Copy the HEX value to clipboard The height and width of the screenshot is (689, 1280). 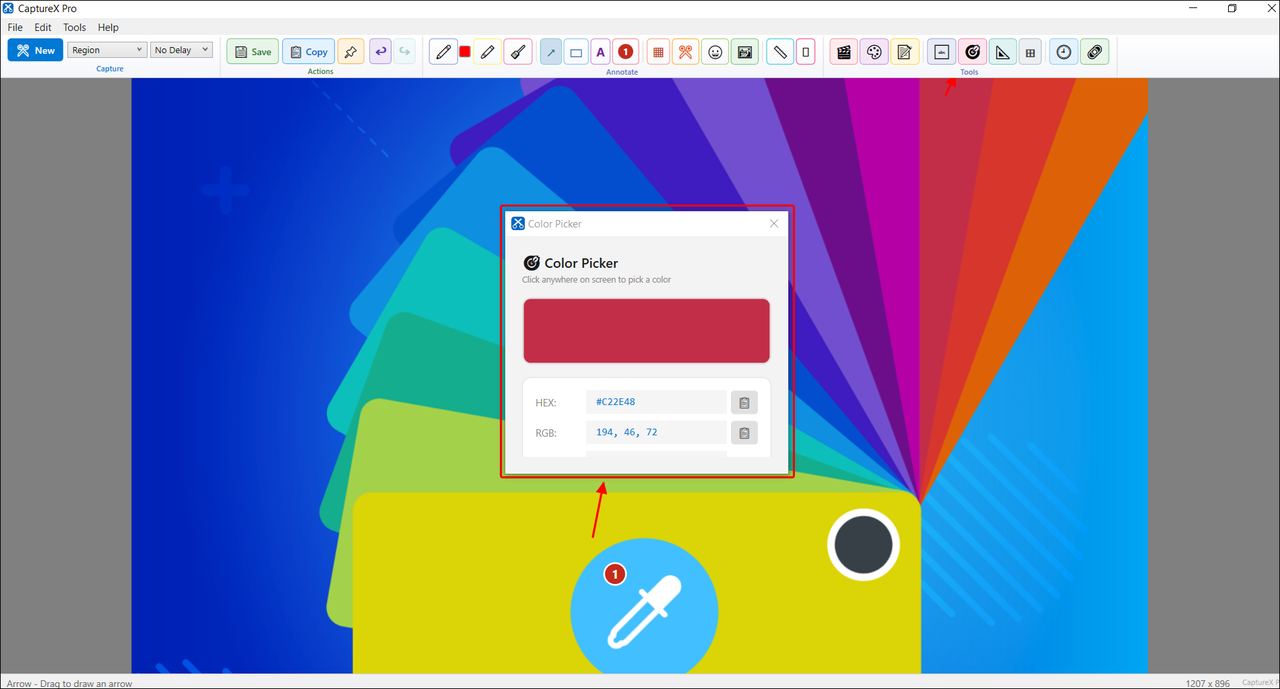pyautogui.click(x=744, y=403)
